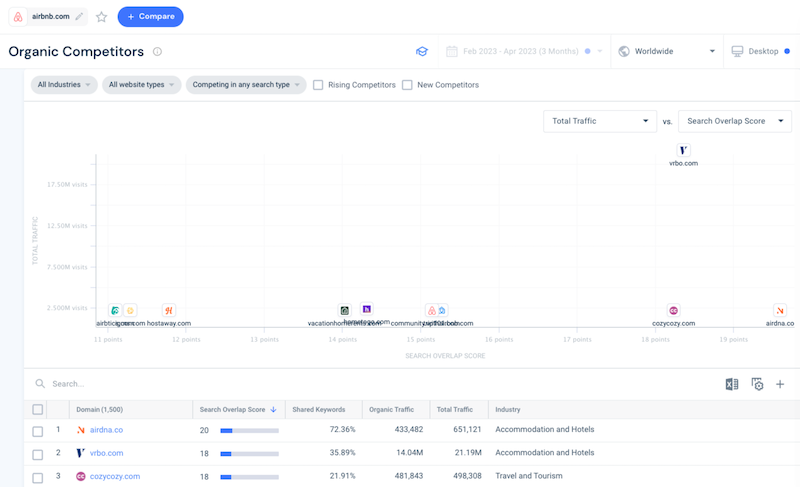This screenshot has width=800, height=487.
Task: Click the airdna.co favicon in row 1
Action: tap(81, 430)
